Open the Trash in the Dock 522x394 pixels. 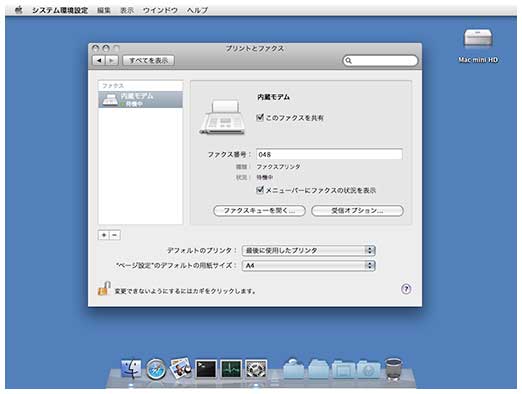(394, 369)
